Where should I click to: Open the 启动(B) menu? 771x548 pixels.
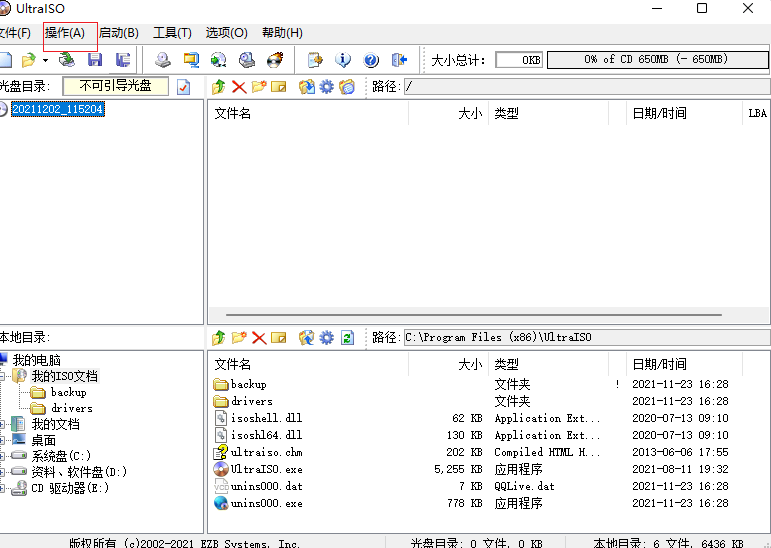(x=119, y=33)
